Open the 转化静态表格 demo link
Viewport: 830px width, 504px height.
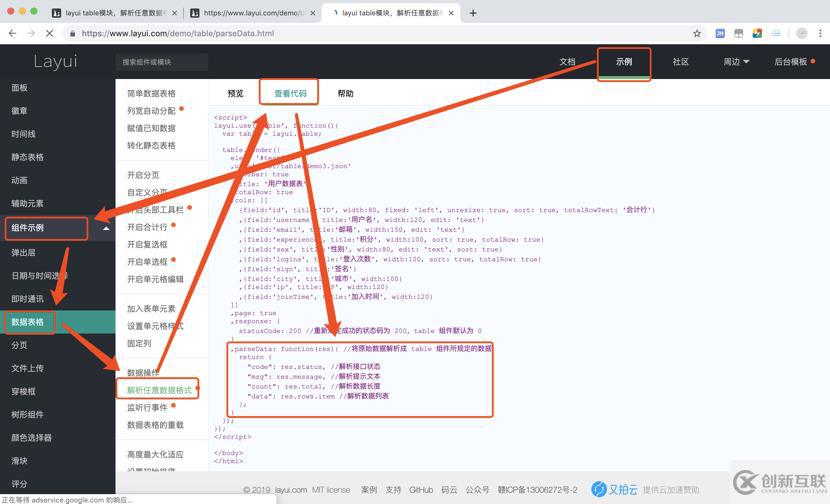[151, 145]
